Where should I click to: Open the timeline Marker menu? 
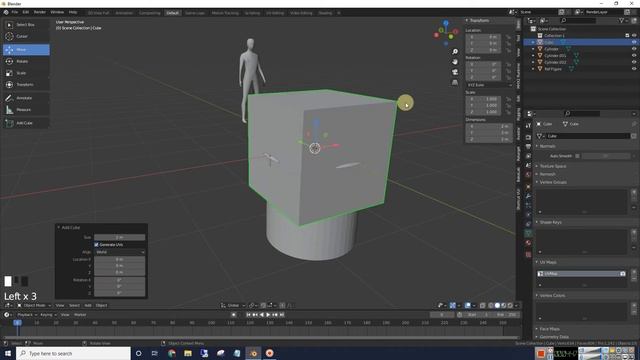[x=80, y=315]
